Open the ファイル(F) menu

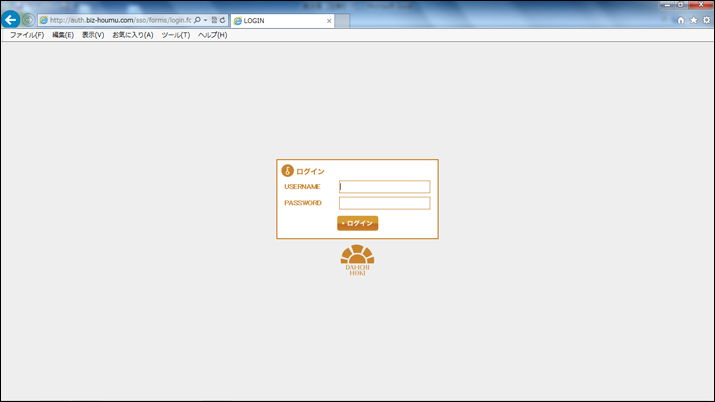coord(27,35)
